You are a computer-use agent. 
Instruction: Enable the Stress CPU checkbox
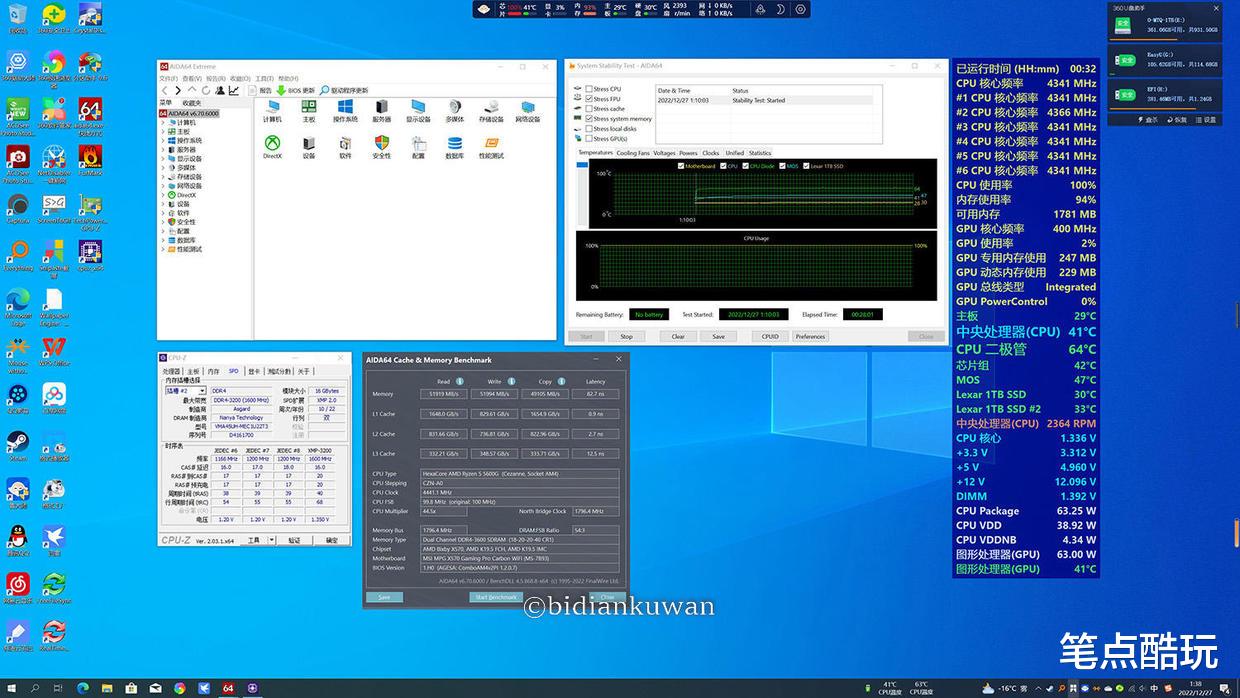(589, 89)
